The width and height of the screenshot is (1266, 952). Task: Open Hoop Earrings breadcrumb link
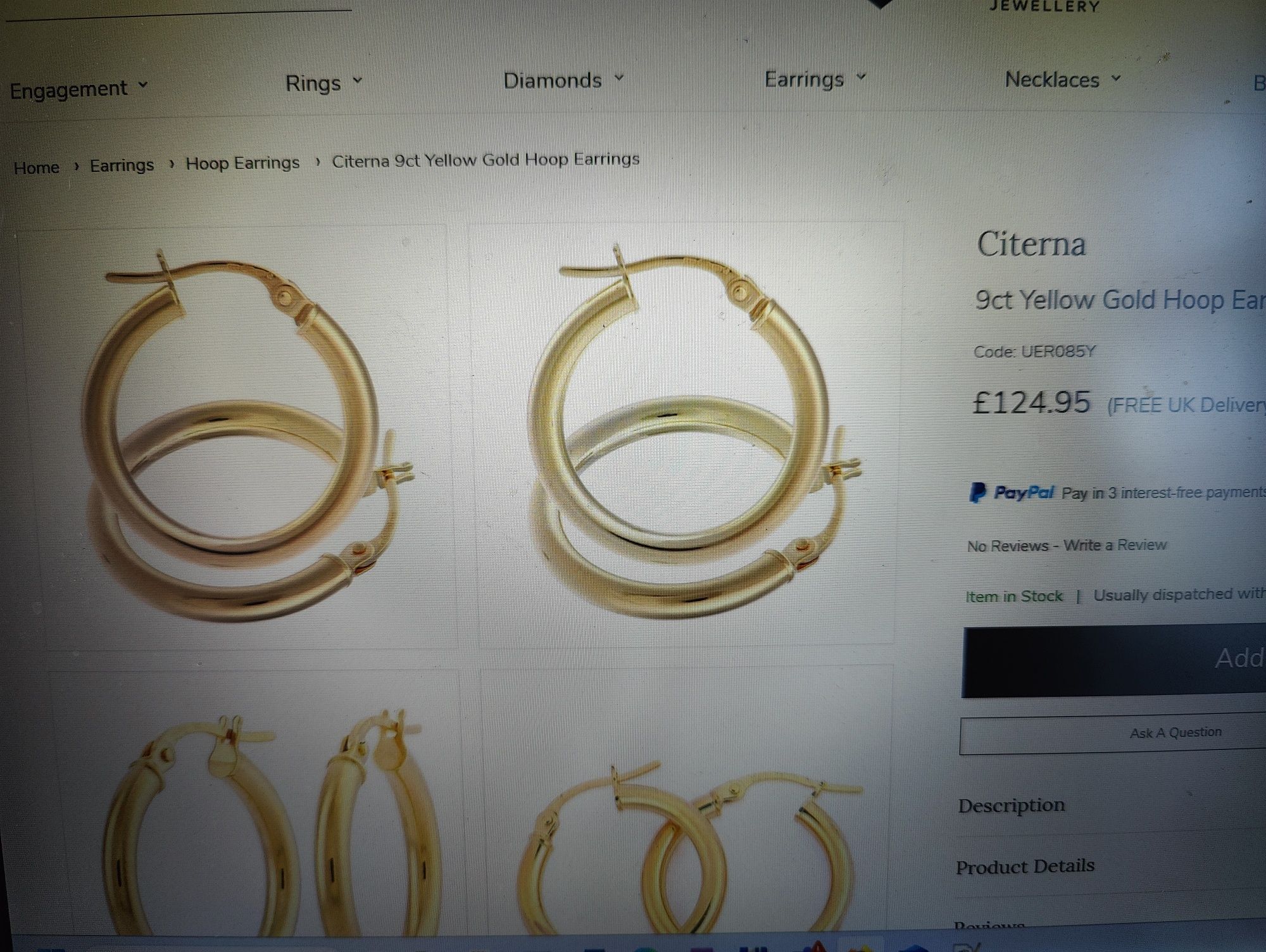point(242,163)
